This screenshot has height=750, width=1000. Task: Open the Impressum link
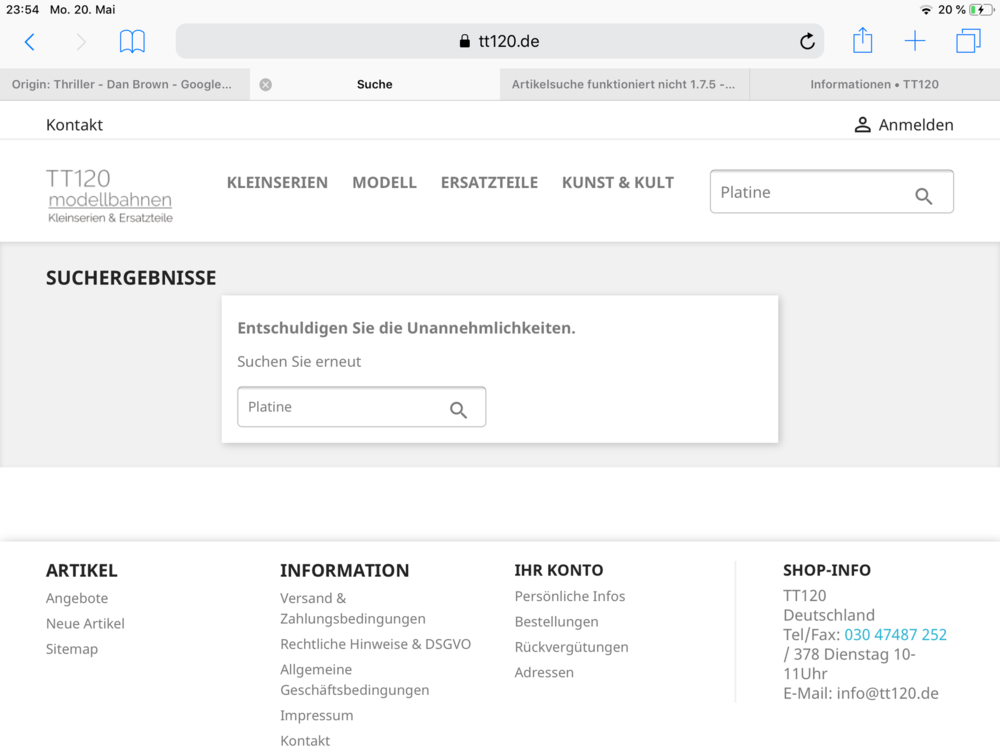pos(317,716)
